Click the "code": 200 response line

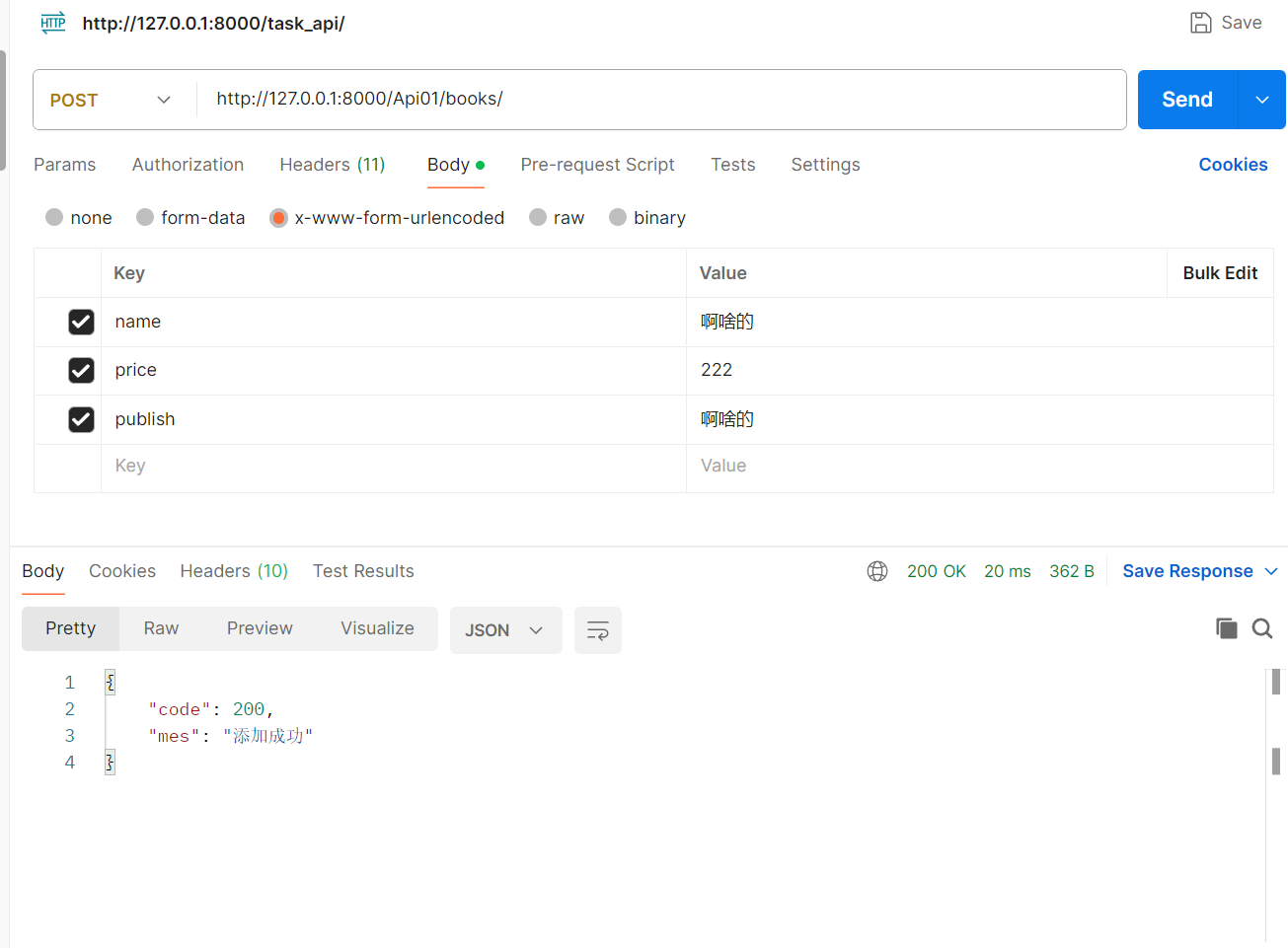(x=211, y=709)
